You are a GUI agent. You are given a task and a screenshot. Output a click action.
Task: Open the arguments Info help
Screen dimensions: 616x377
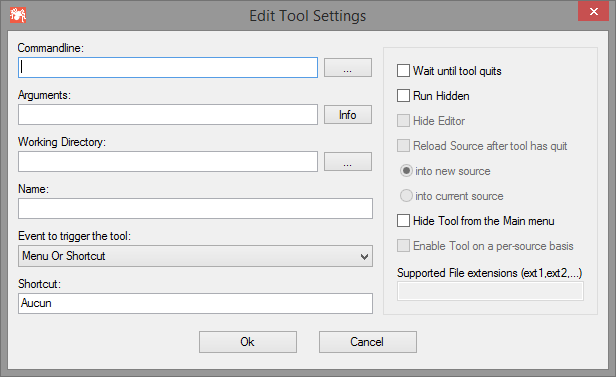click(x=348, y=115)
